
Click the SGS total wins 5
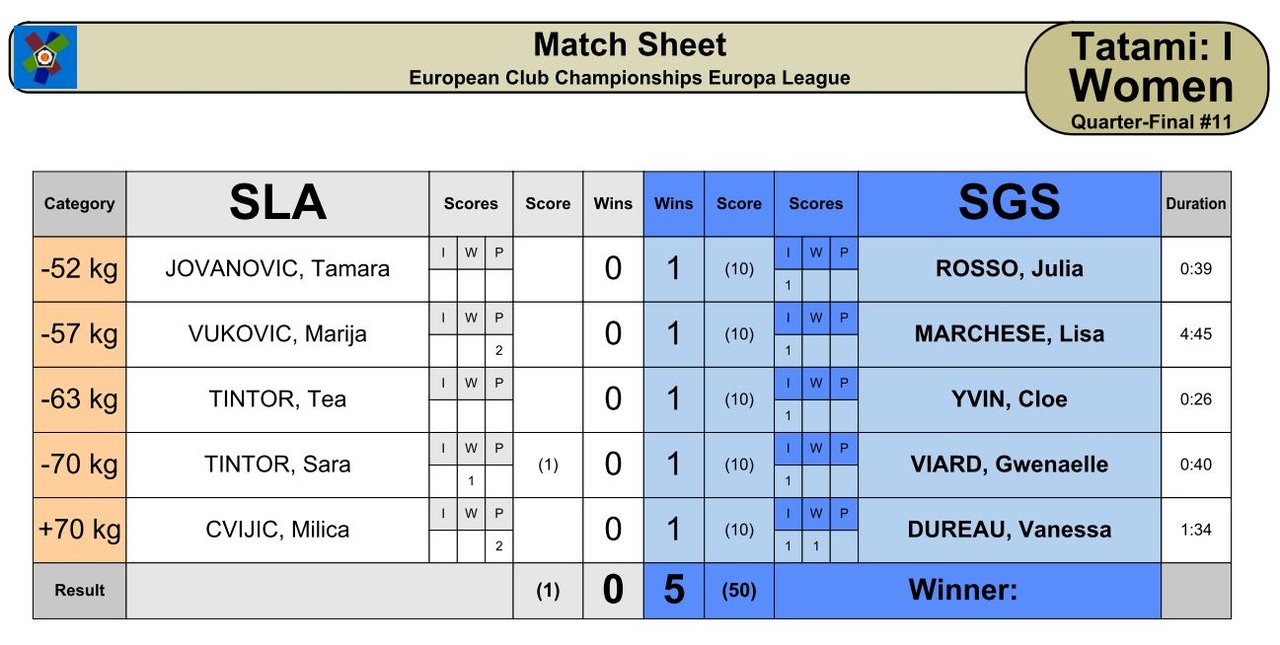point(674,590)
